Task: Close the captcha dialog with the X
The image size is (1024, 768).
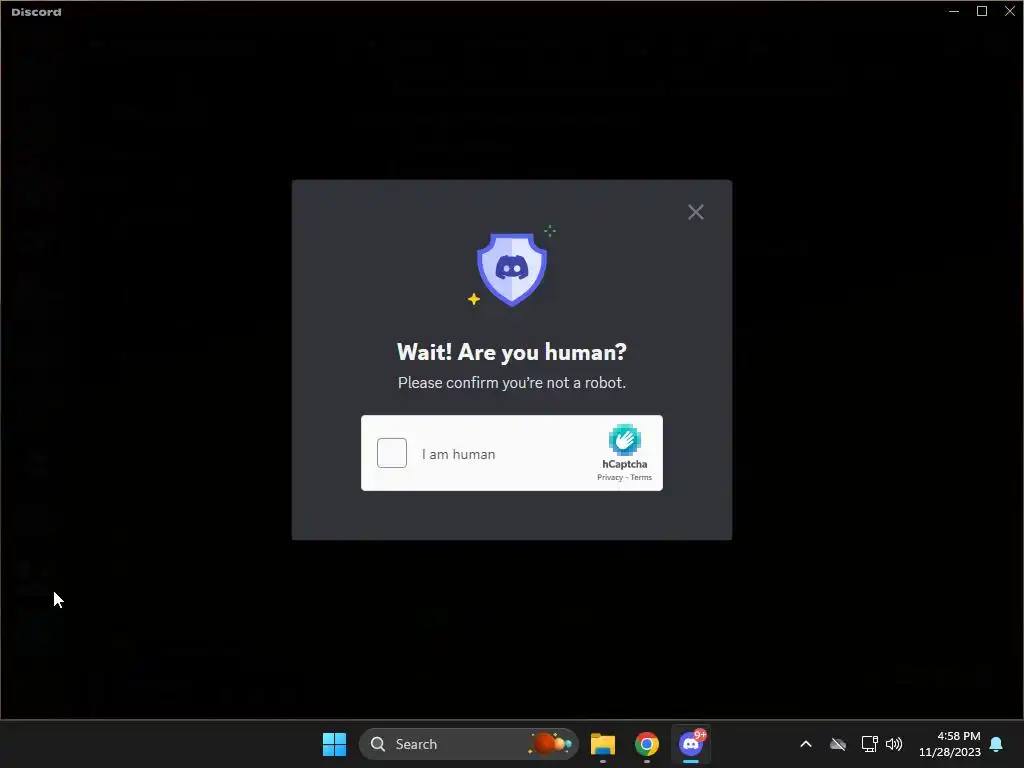Action: (696, 212)
